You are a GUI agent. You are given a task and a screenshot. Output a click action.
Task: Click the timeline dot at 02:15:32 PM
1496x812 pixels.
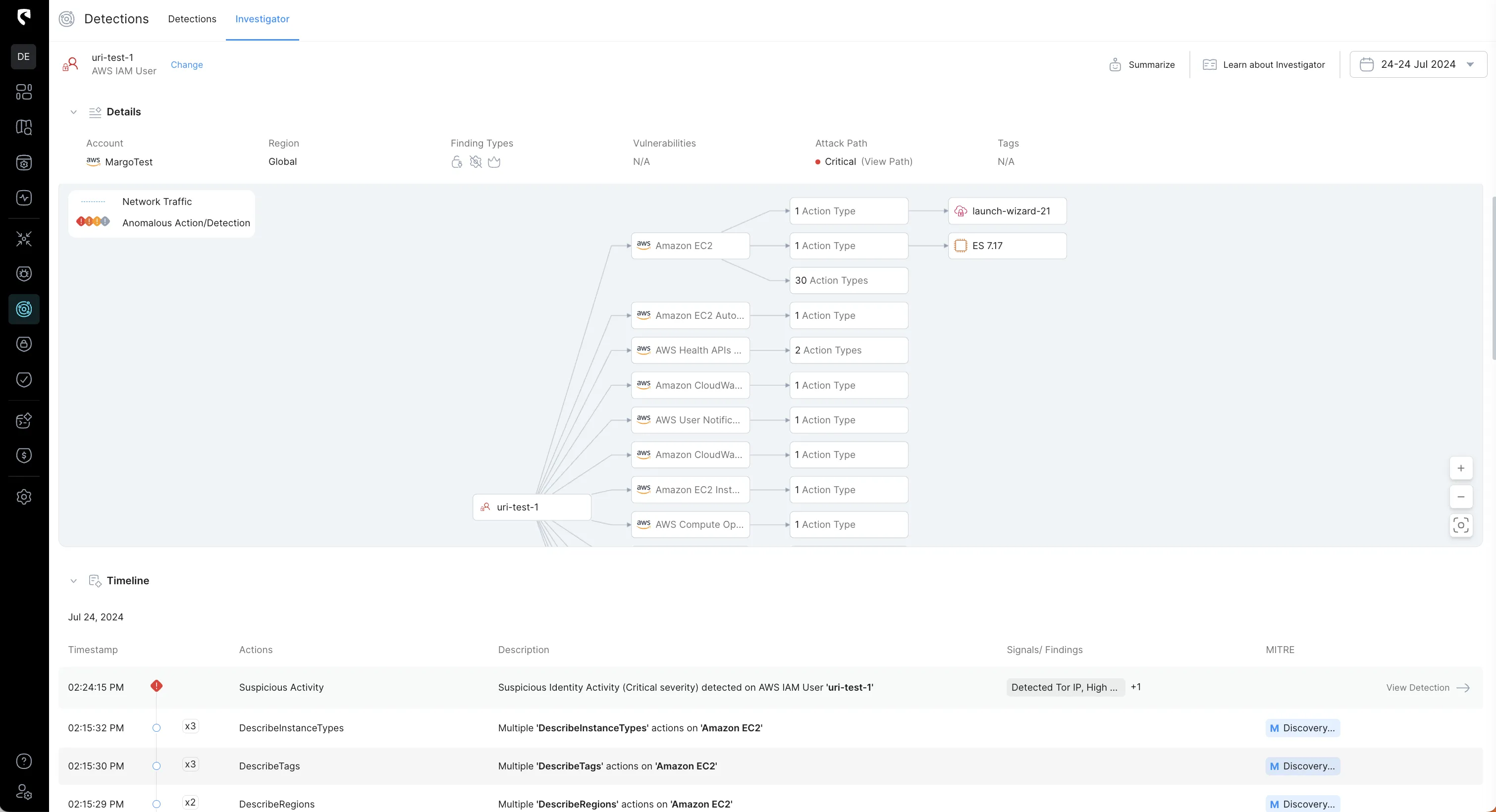(156, 728)
